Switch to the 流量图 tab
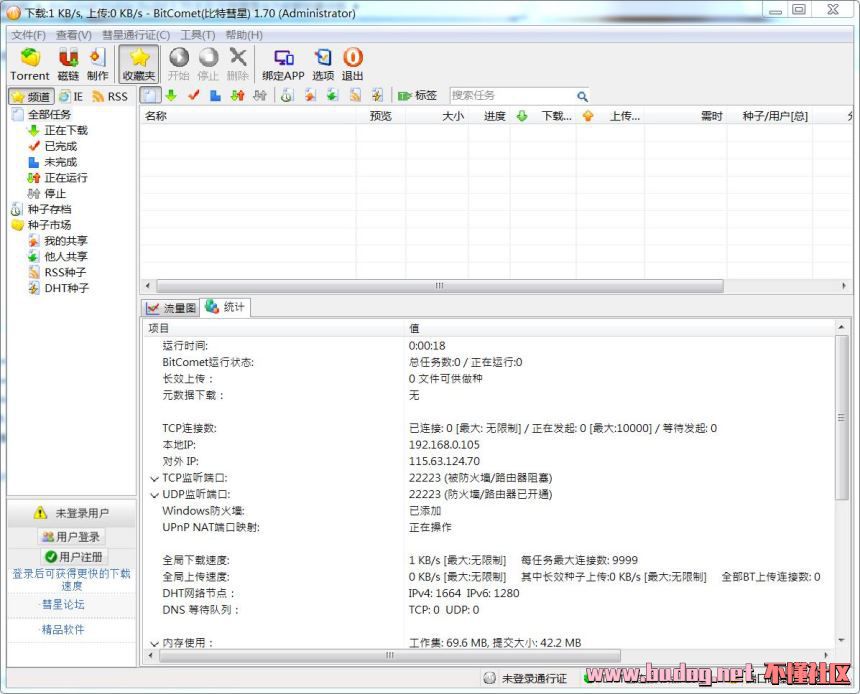 tap(171, 308)
